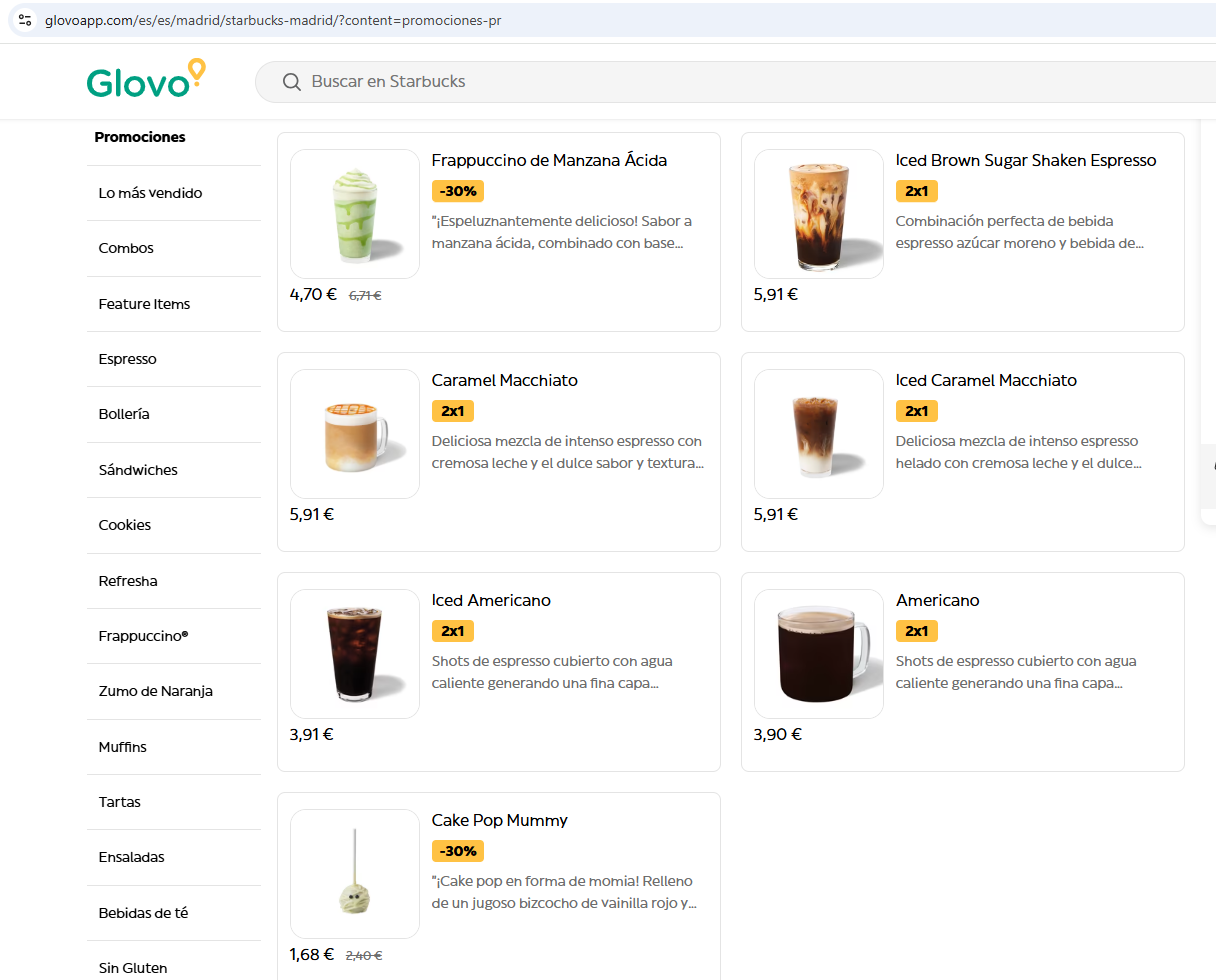Click Frappuccino description '¡Espeluznantemente delicioso!'
The image size is (1216, 980).
point(562,232)
